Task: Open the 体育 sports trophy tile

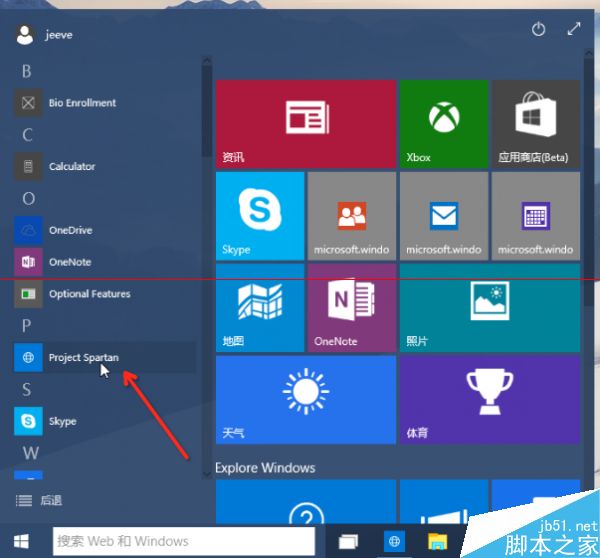Action: [x=490, y=400]
